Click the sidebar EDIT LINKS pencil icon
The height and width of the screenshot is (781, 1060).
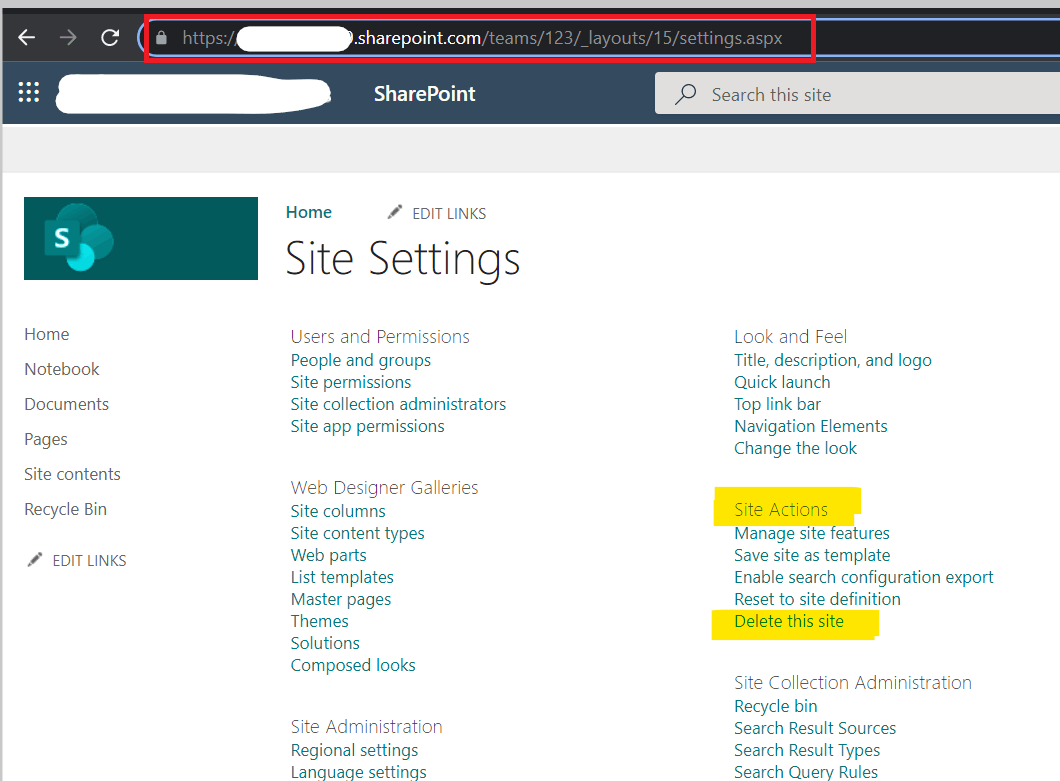(x=35, y=560)
